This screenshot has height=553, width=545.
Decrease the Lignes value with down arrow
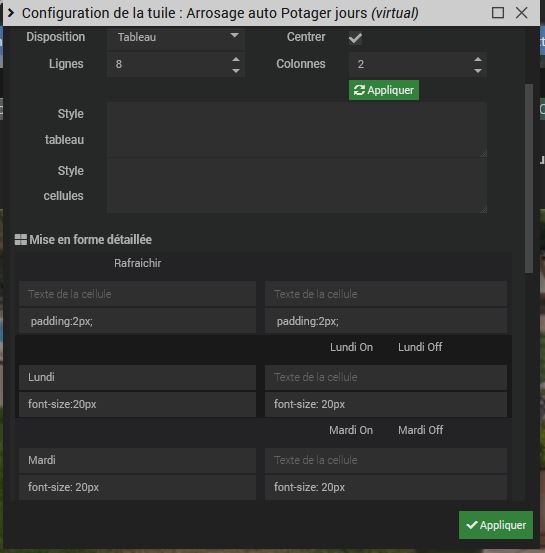coord(236,71)
